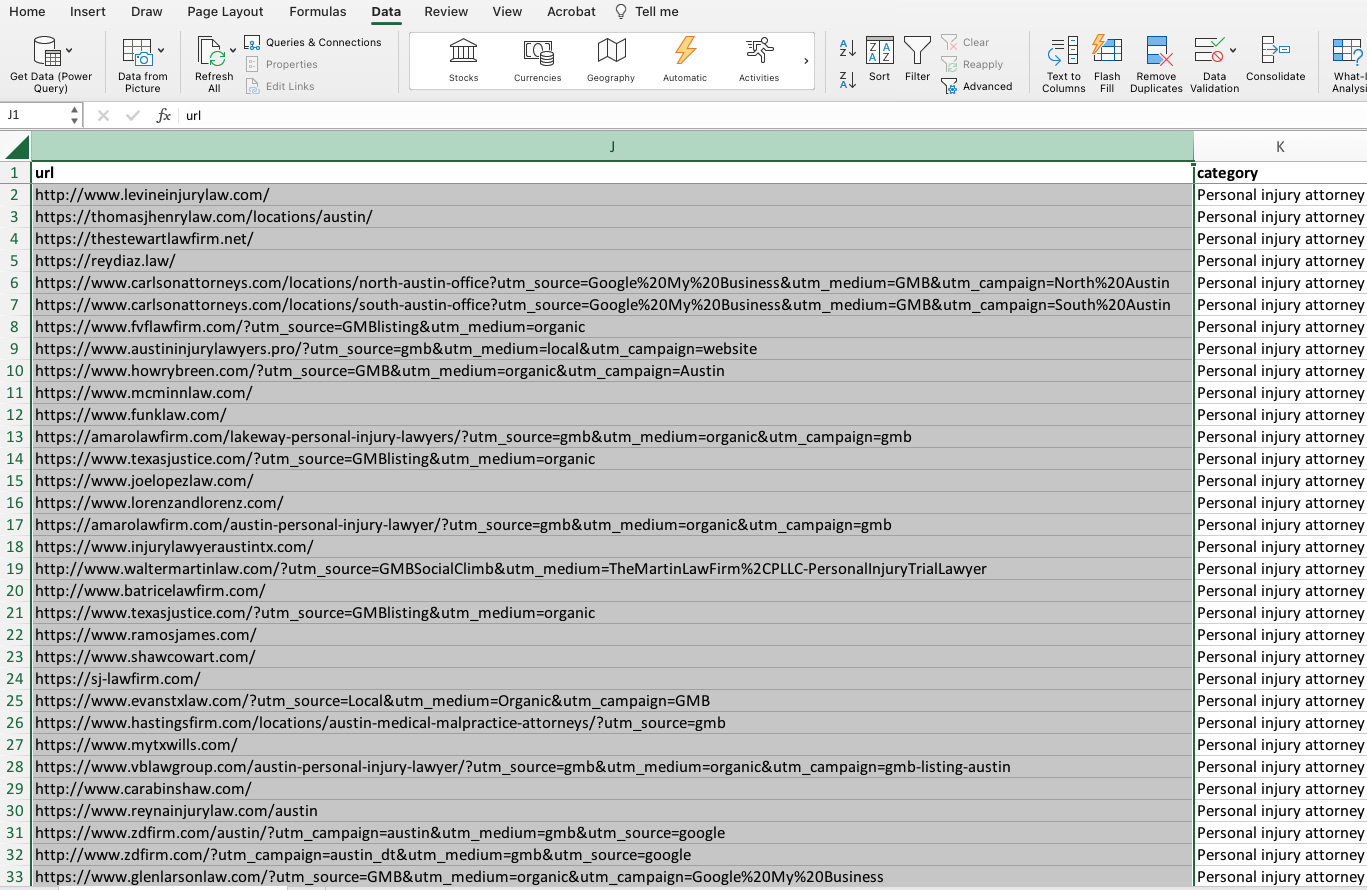Run Flash Fill on selection
This screenshot has width=1367, height=890.
(x=1107, y=52)
